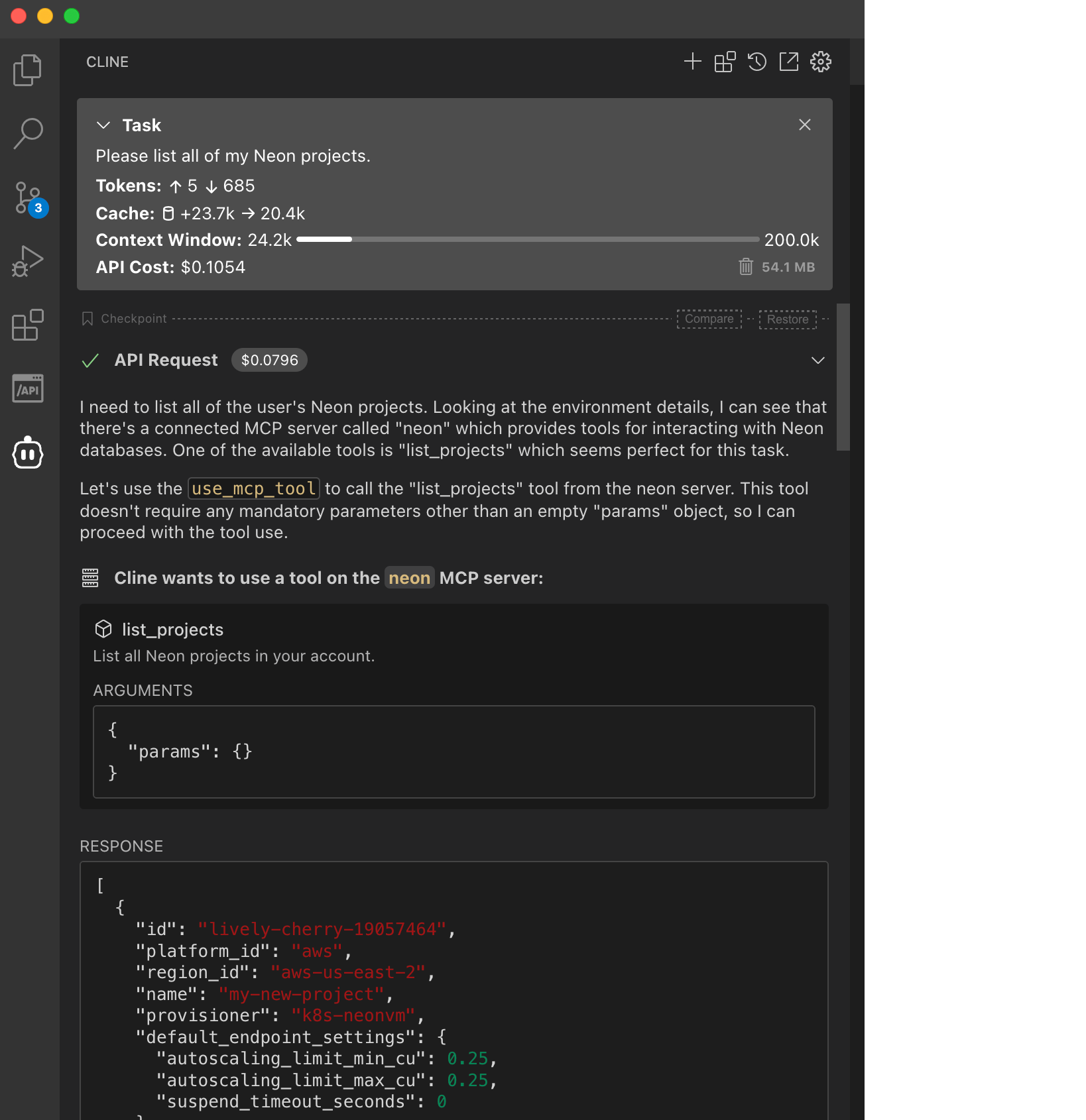Open the Search panel
The width and height of the screenshot is (1086, 1120).
point(27,133)
